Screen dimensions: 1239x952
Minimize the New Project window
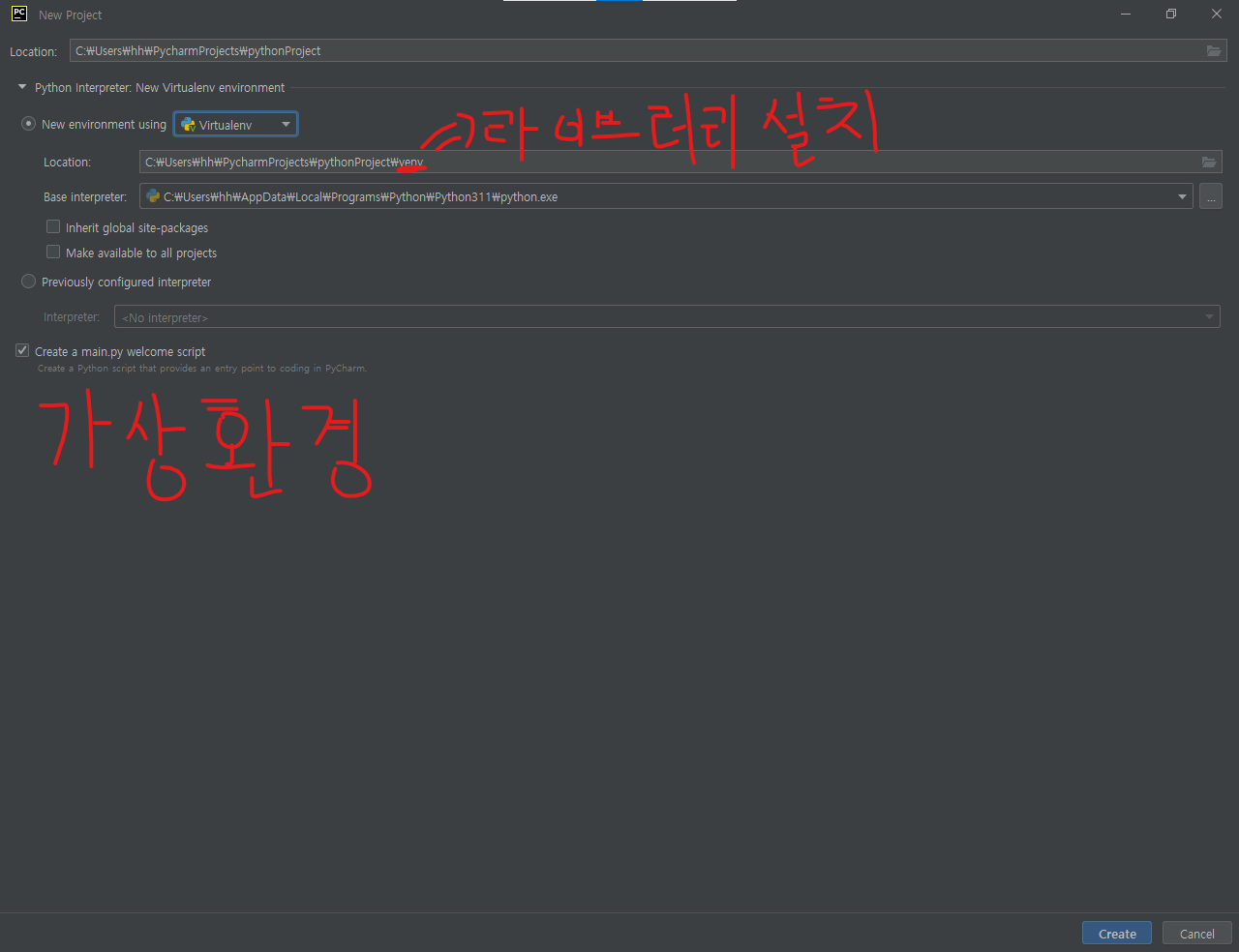pyautogui.click(x=1126, y=14)
